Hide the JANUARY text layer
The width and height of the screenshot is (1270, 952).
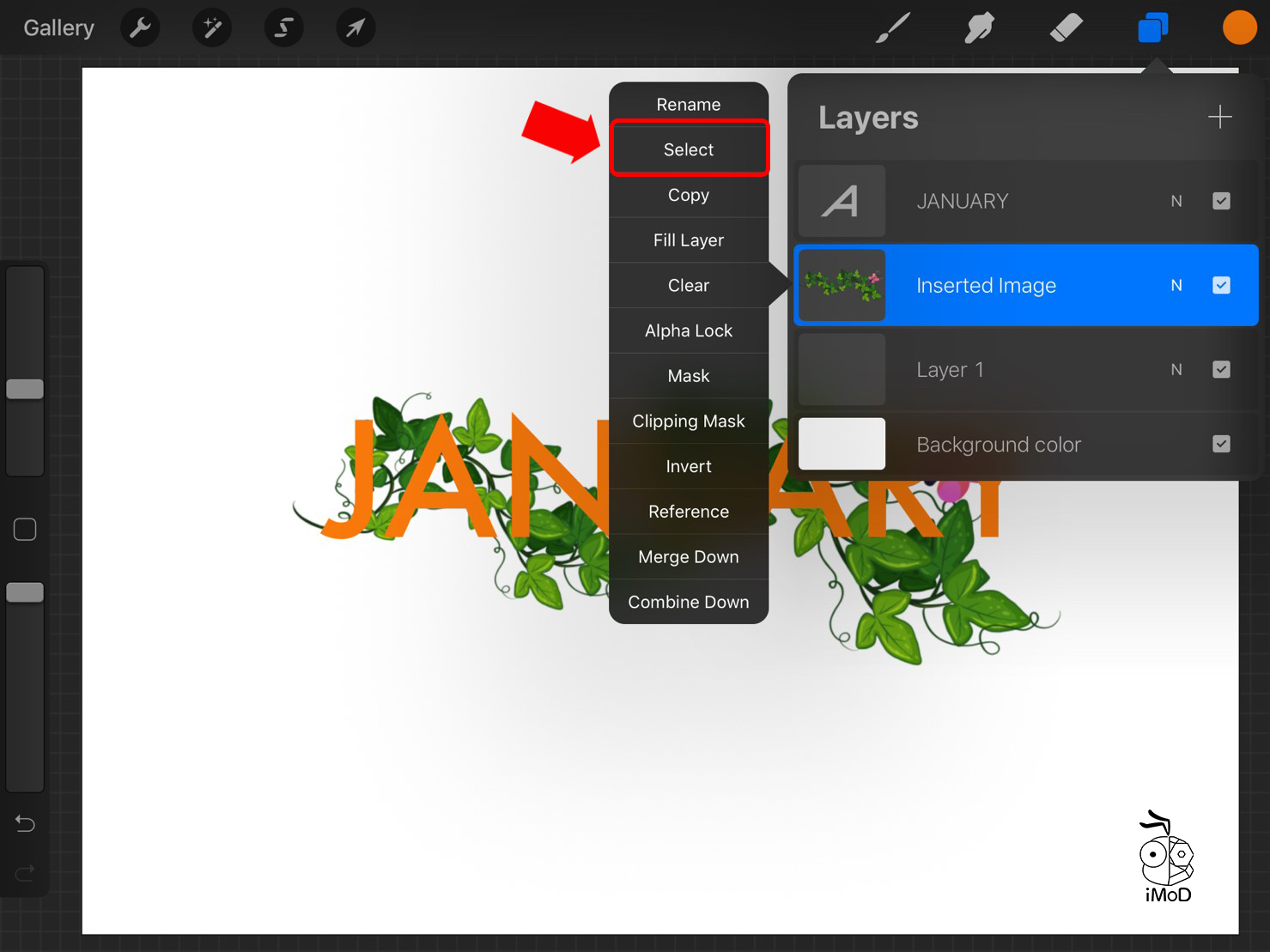[1221, 201]
